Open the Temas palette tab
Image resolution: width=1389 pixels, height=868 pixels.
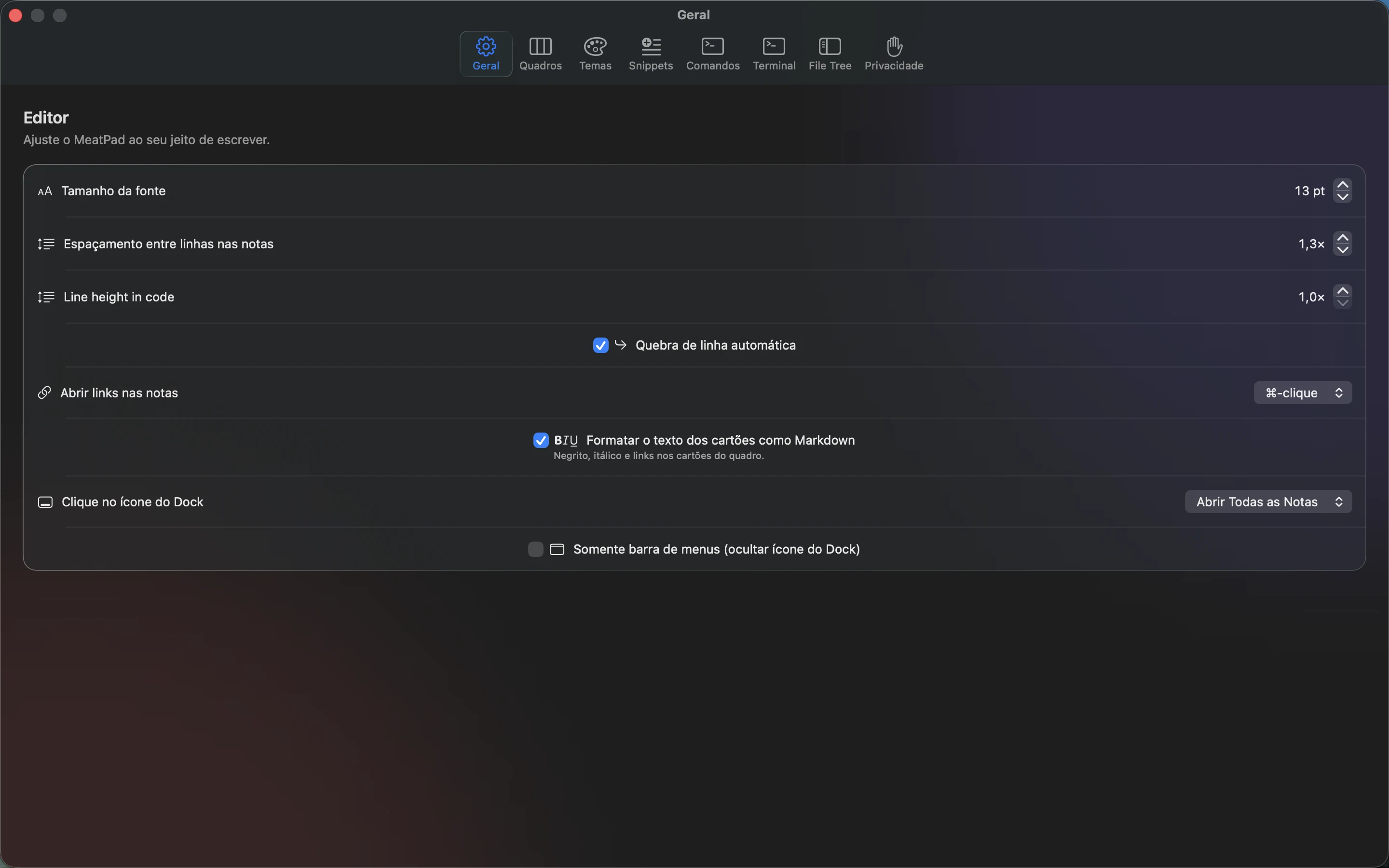pyautogui.click(x=595, y=54)
